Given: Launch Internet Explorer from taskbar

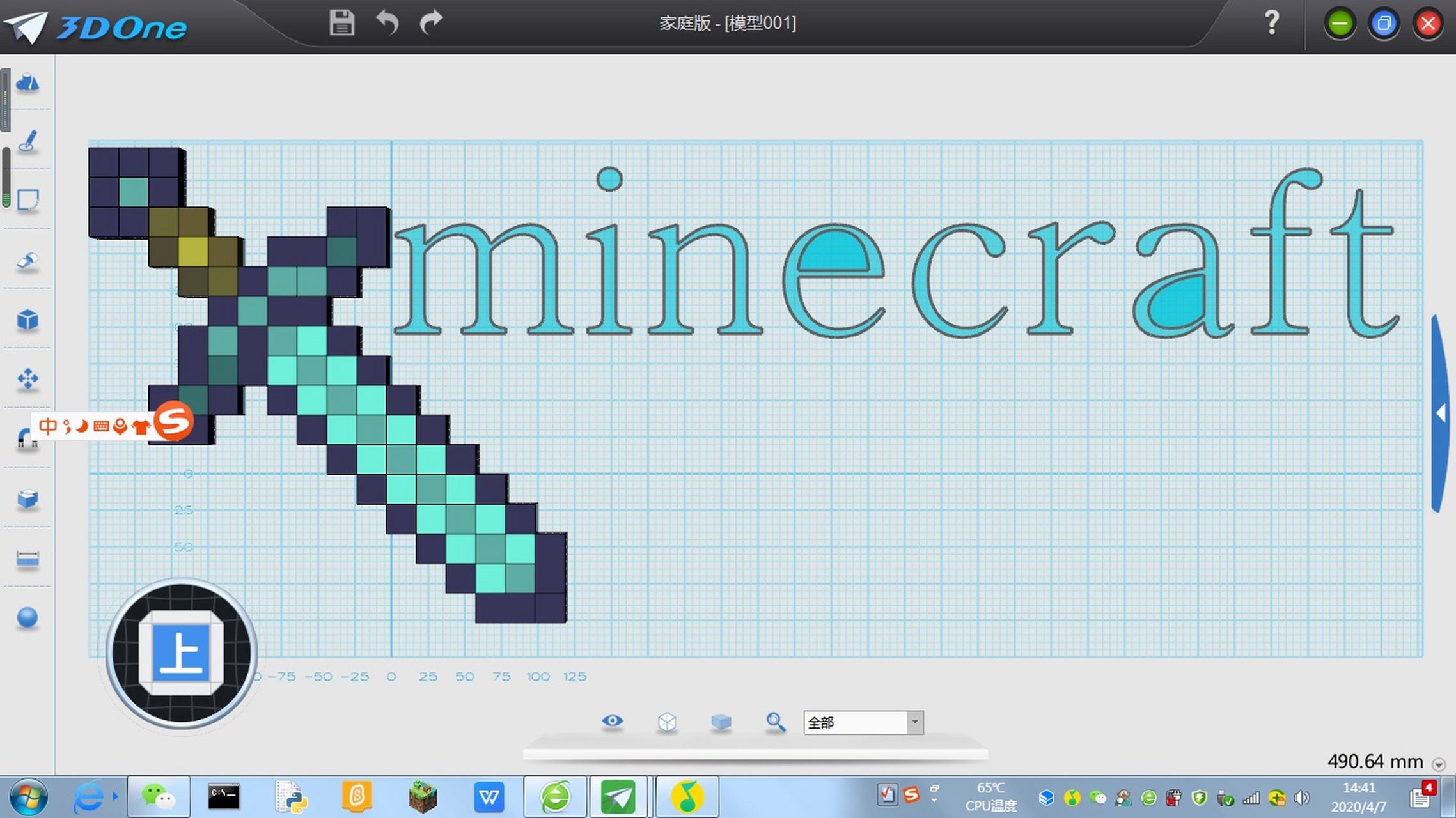Looking at the screenshot, I should (88, 797).
